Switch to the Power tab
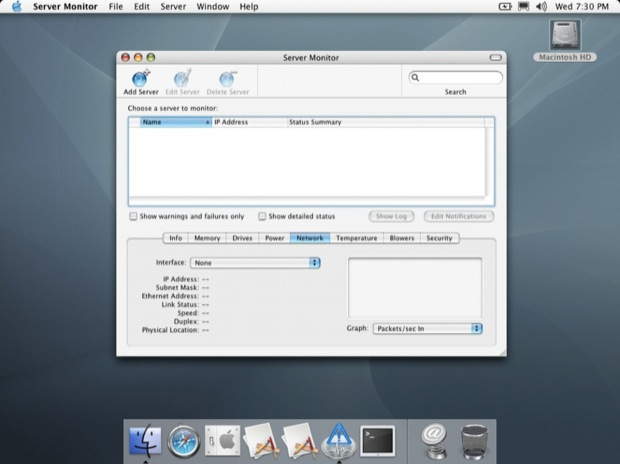The height and width of the screenshot is (464, 620). coord(274,238)
